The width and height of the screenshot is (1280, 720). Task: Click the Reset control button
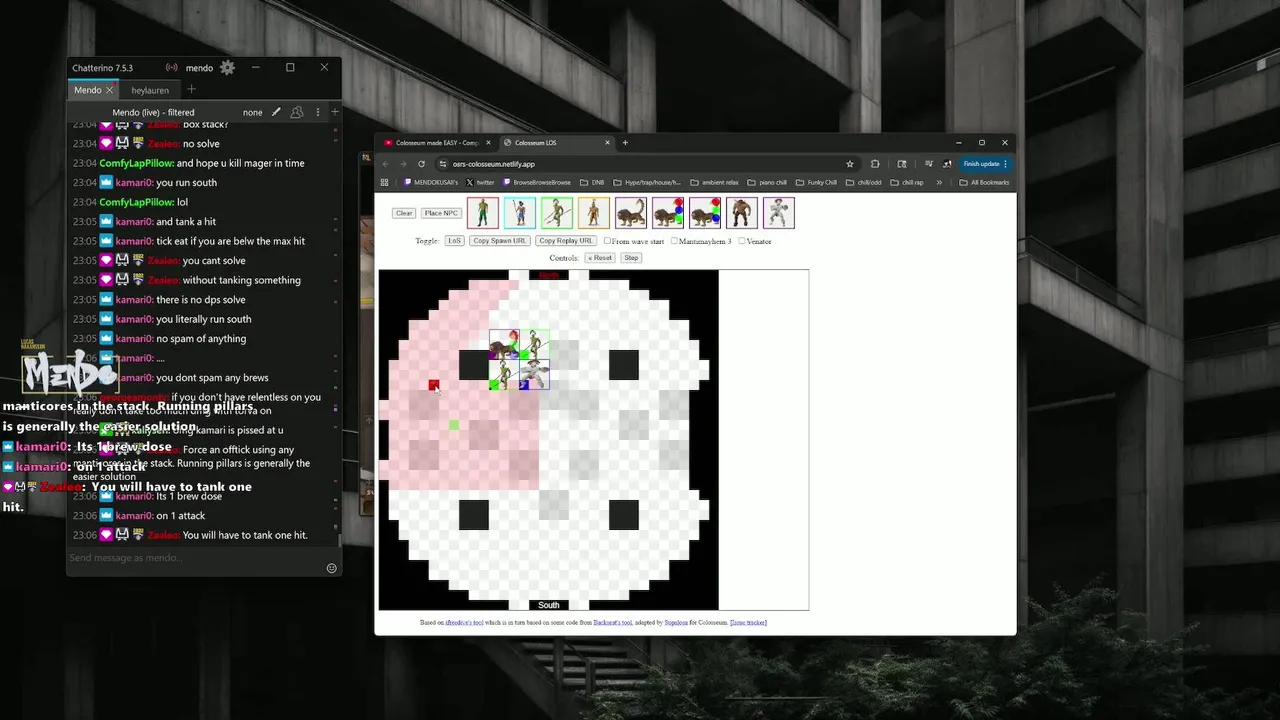[600, 258]
